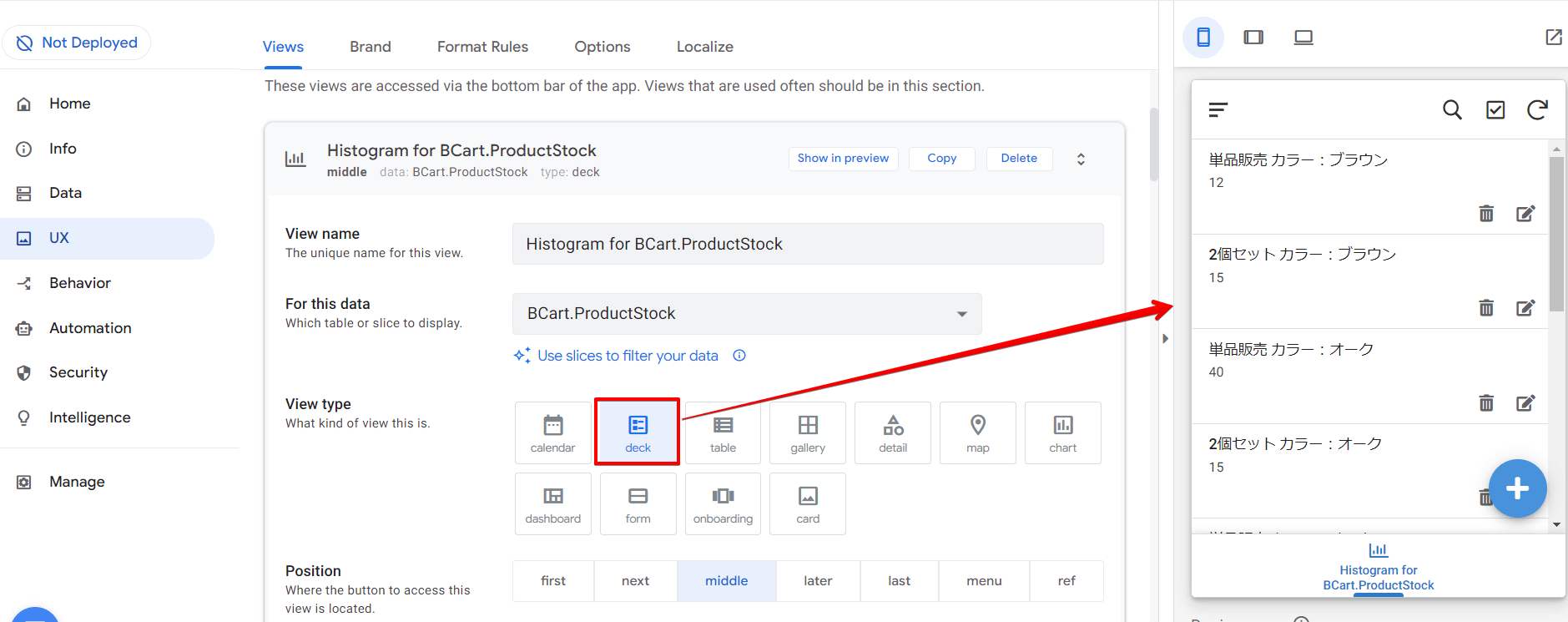Click the search icon in app preview
This screenshot has height=622, width=1568.
1452,110
